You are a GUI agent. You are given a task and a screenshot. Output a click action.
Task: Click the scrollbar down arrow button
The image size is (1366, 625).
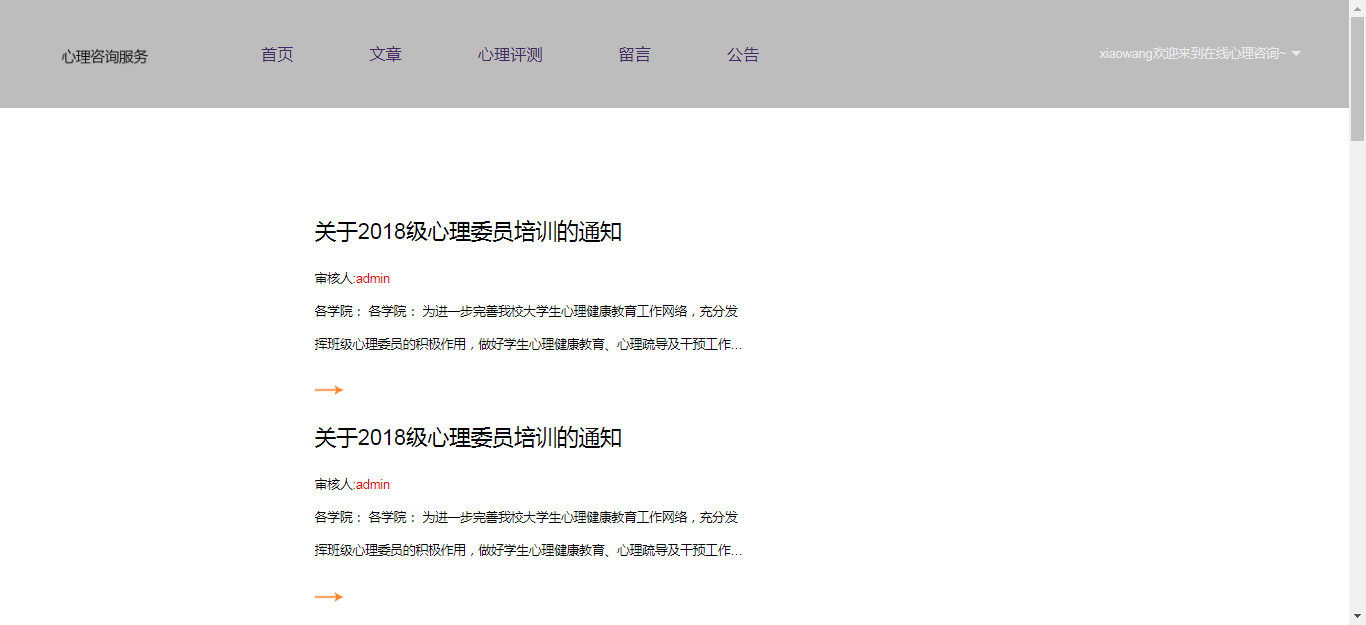pyautogui.click(x=1357, y=616)
